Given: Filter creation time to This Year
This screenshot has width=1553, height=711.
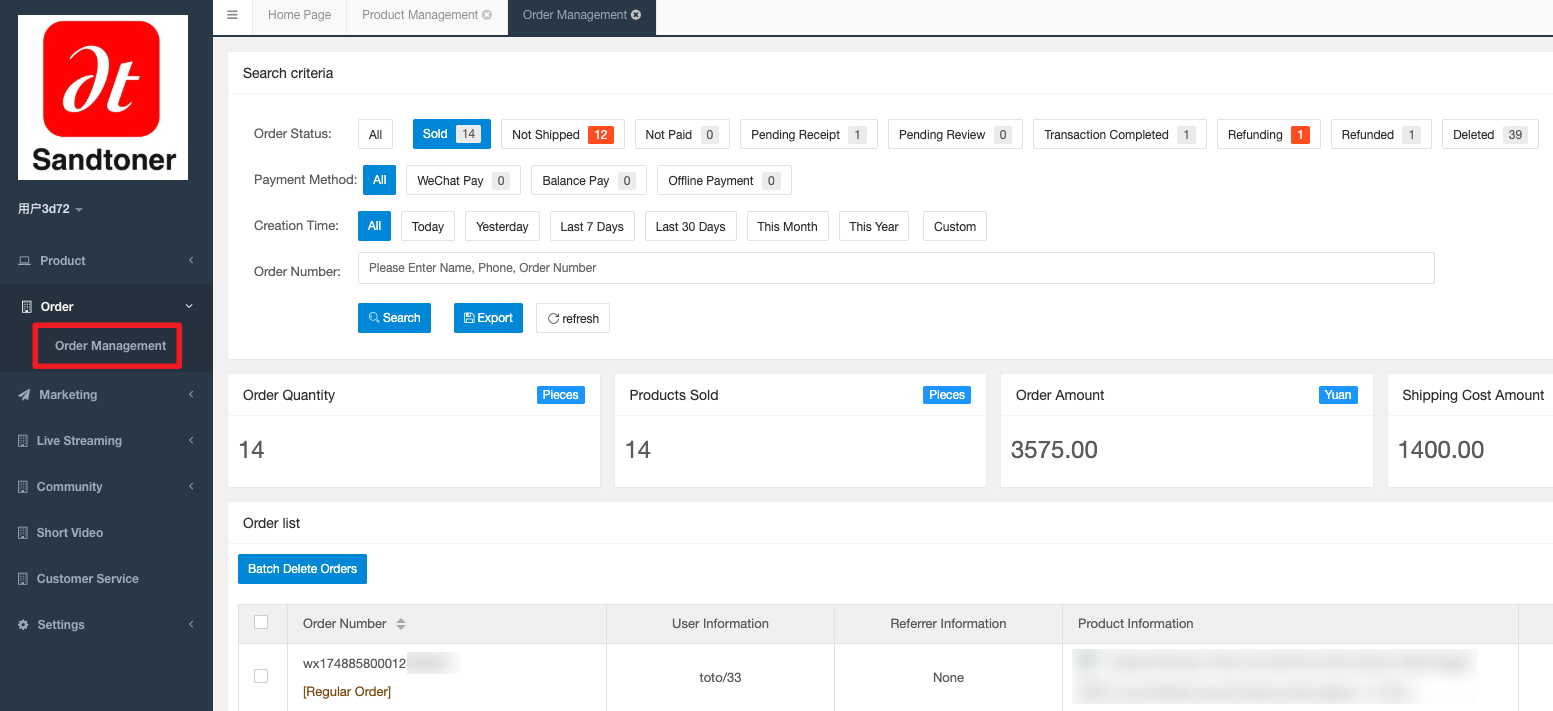Looking at the screenshot, I should pyautogui.click(x=874, y=226).
